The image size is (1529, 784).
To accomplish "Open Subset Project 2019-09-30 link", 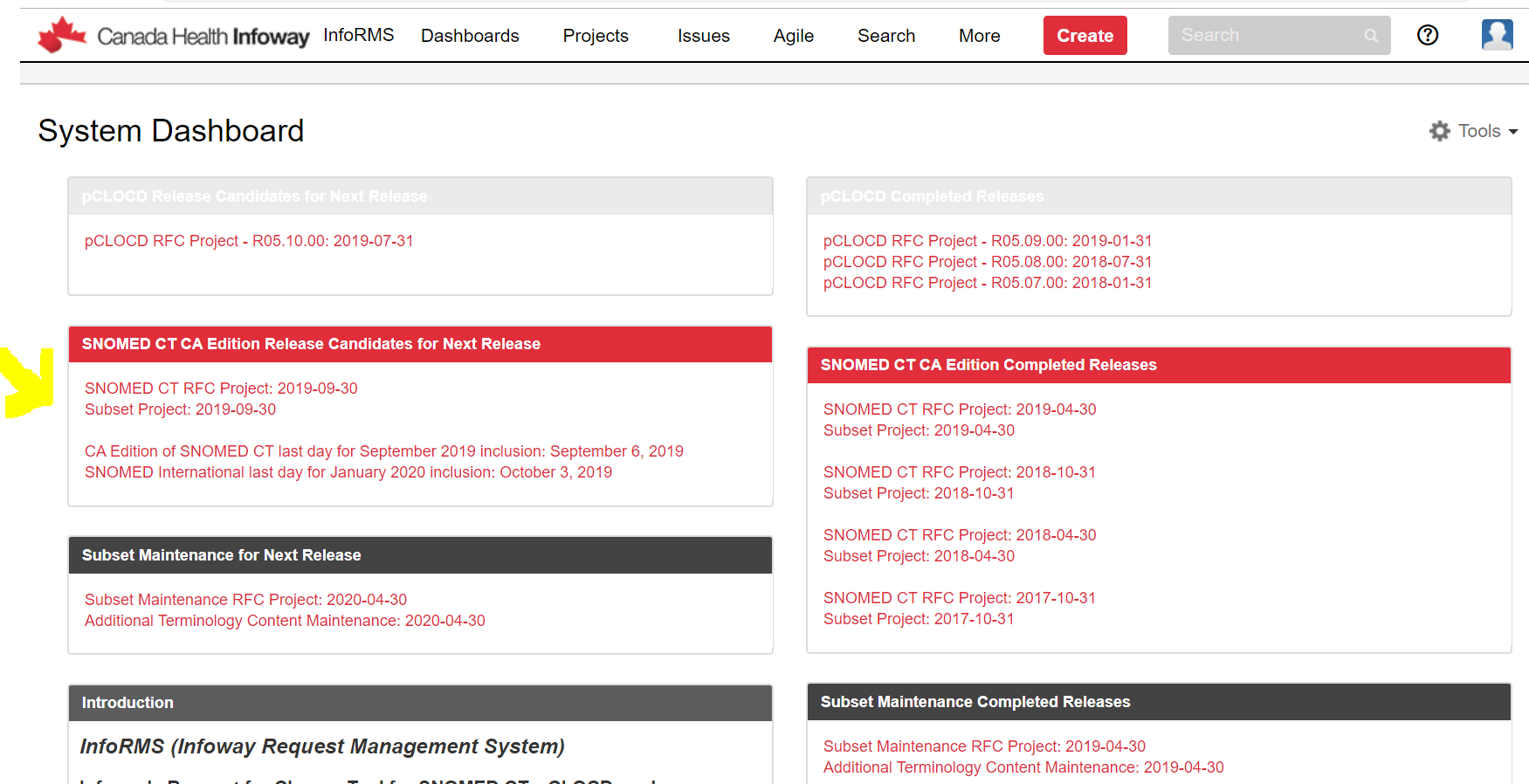I will (x=180, y=409).
